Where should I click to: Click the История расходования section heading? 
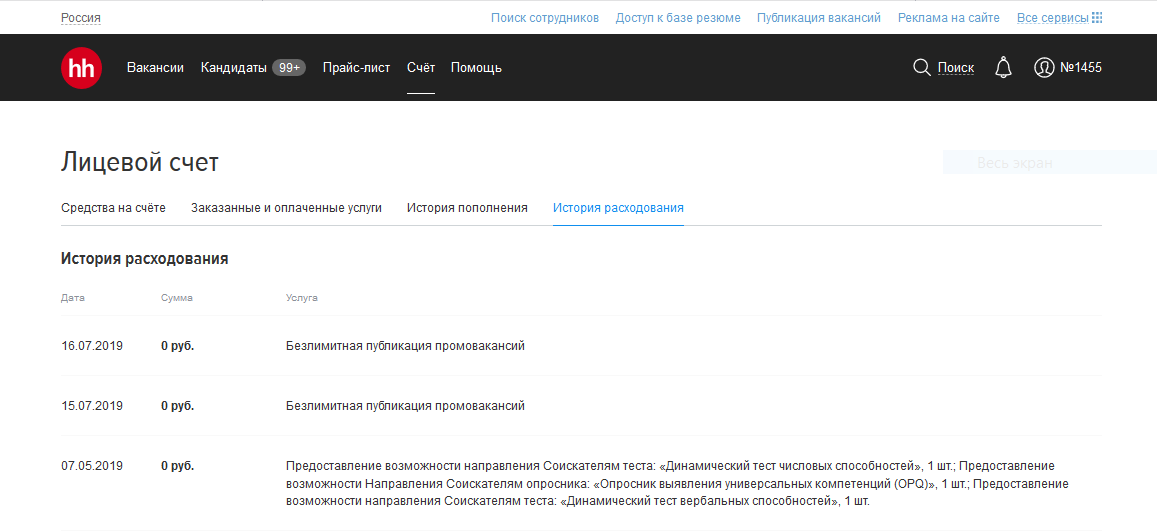click(145, 259)
